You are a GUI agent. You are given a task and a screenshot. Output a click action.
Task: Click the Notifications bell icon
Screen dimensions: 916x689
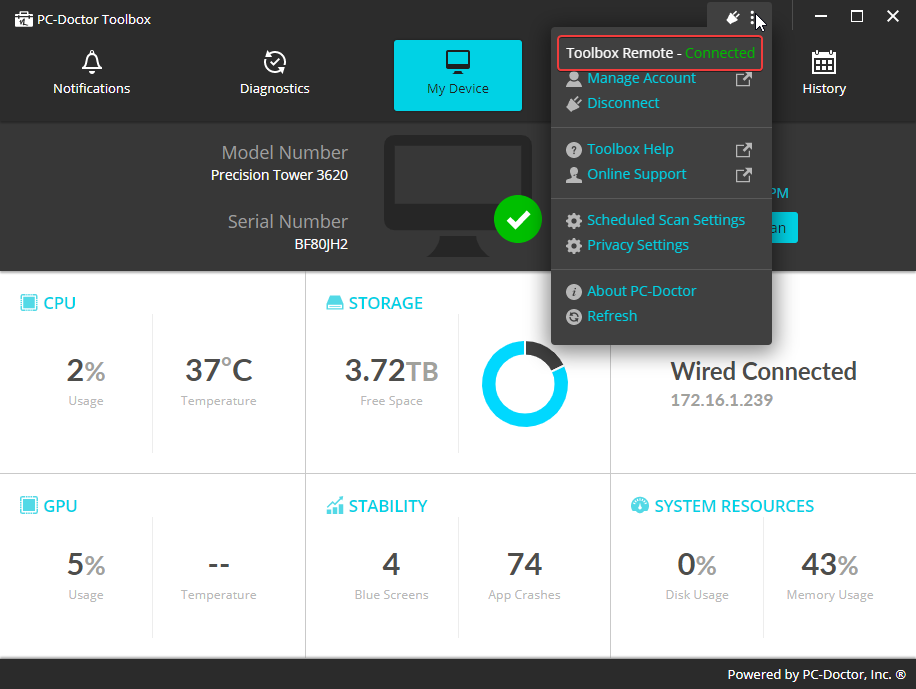[x=92, y=62]
